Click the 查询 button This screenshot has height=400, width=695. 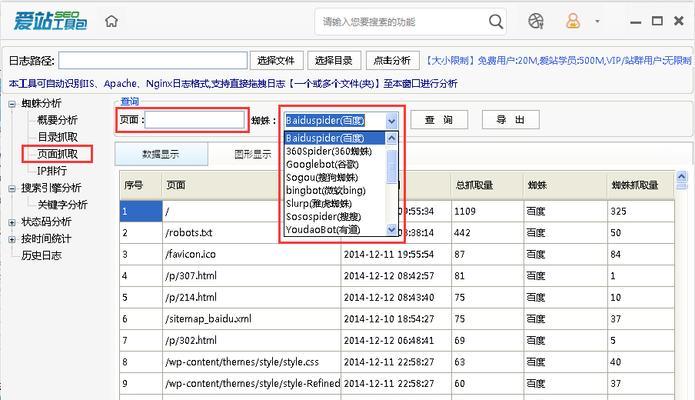point(439,120)
